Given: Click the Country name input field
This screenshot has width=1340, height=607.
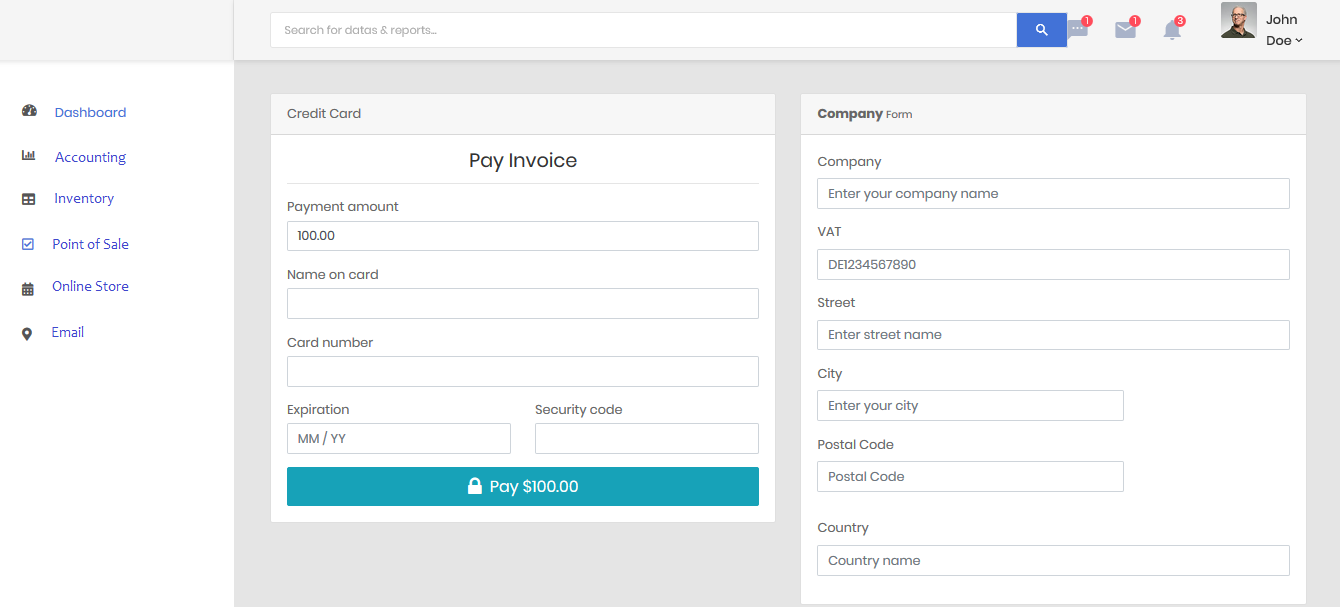Looking at the screenshot, I should [1053, 560].
